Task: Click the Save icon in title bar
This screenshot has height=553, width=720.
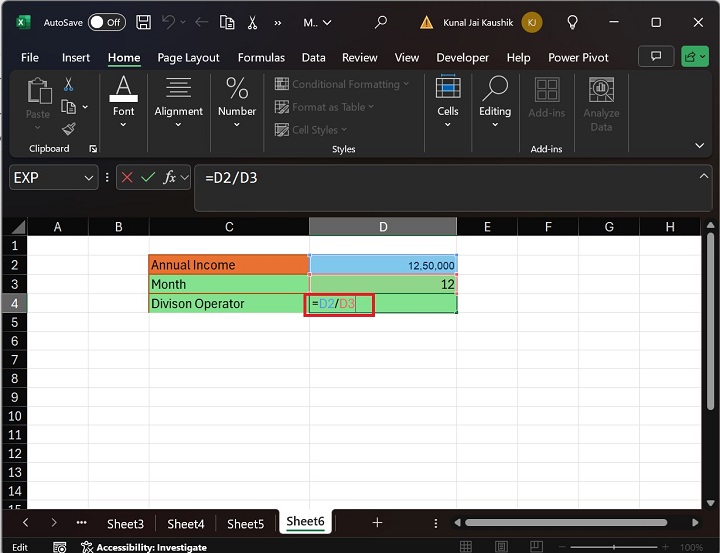Action: click(x=144, y=21)
